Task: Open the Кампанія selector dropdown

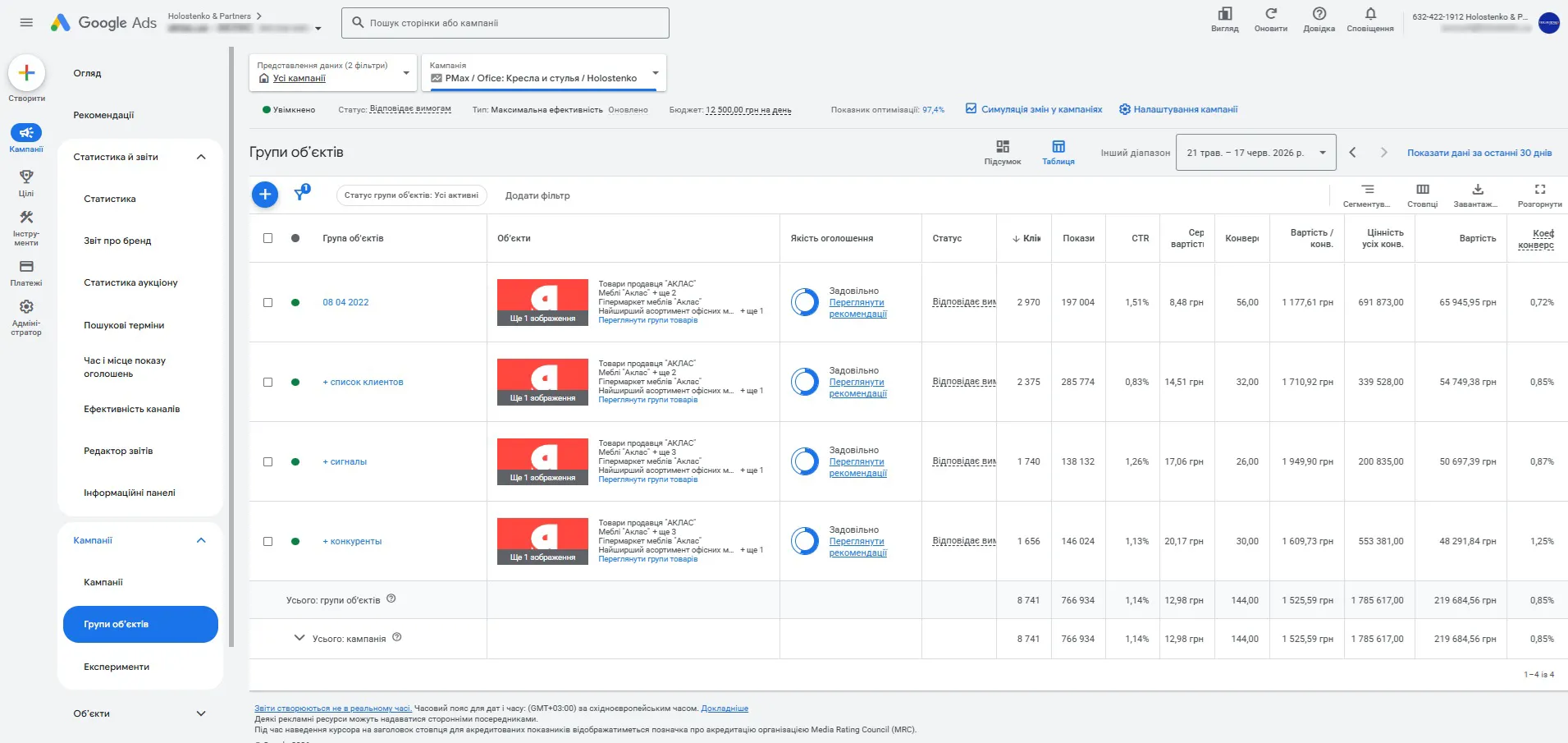Action: point(544,72)
